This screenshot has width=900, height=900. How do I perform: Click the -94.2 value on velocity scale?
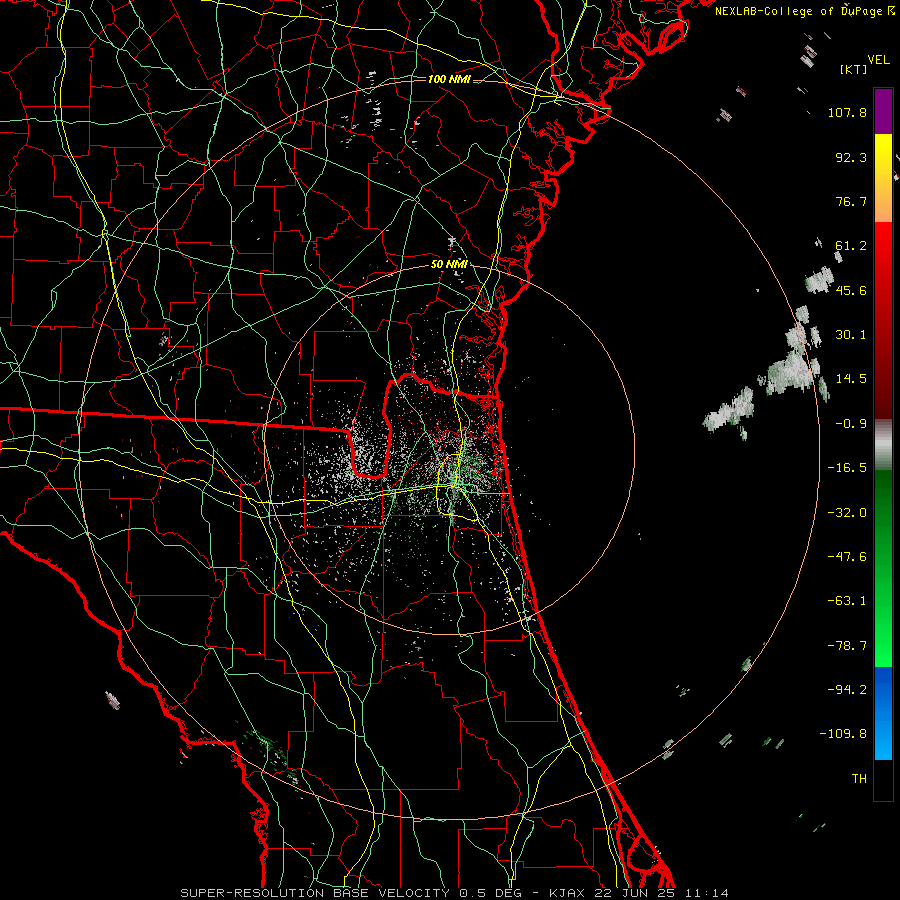click(x=847, y=689)
